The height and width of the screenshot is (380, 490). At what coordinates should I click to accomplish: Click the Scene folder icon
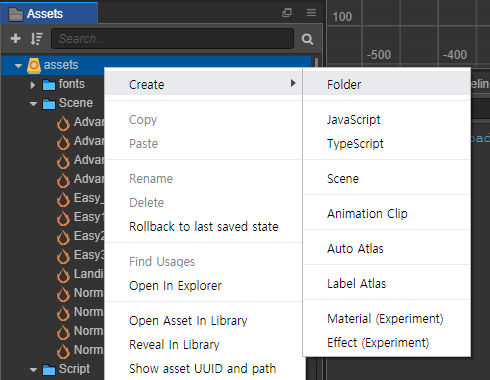coord(49,104)
